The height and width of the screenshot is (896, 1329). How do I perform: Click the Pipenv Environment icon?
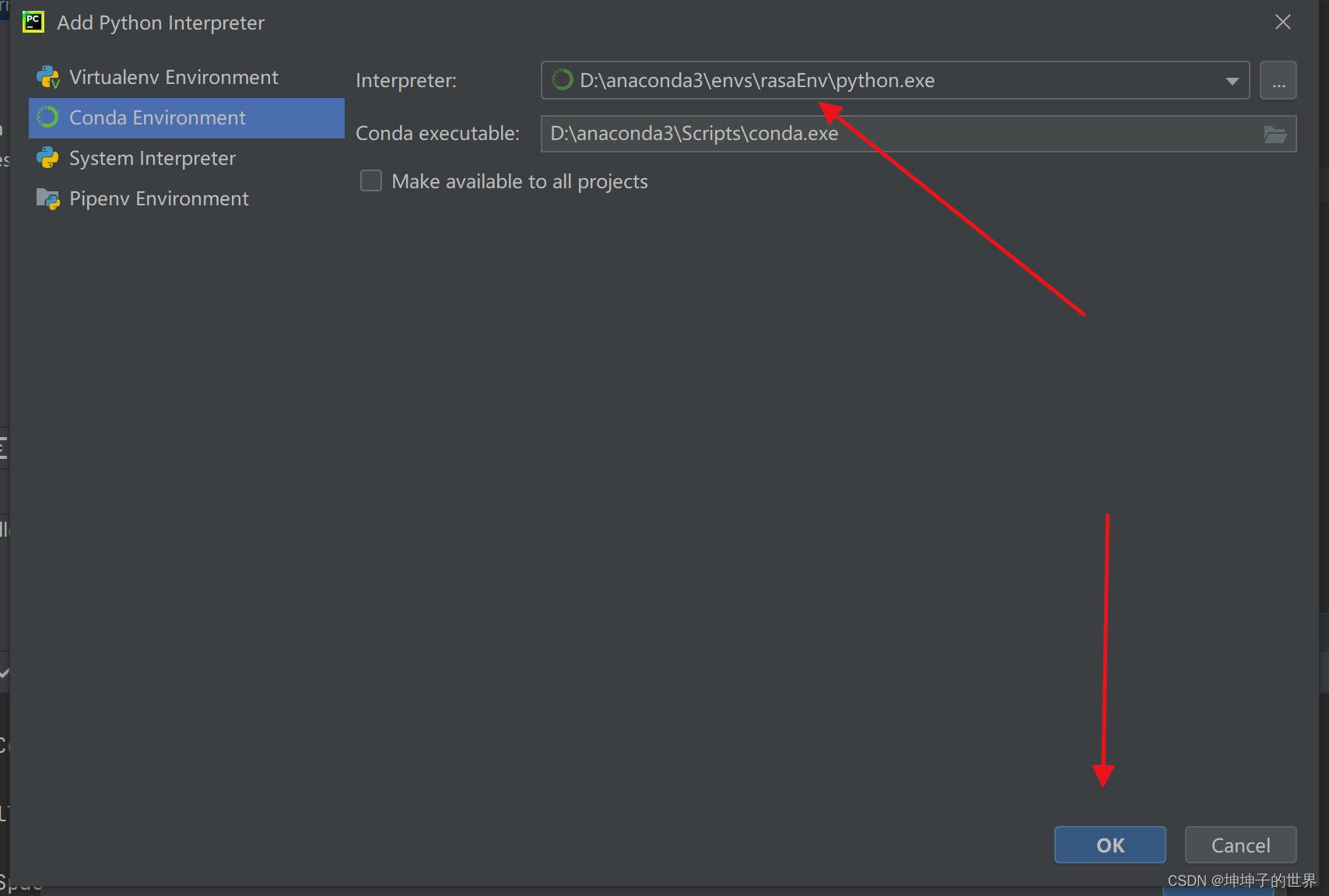click(47, 198)
